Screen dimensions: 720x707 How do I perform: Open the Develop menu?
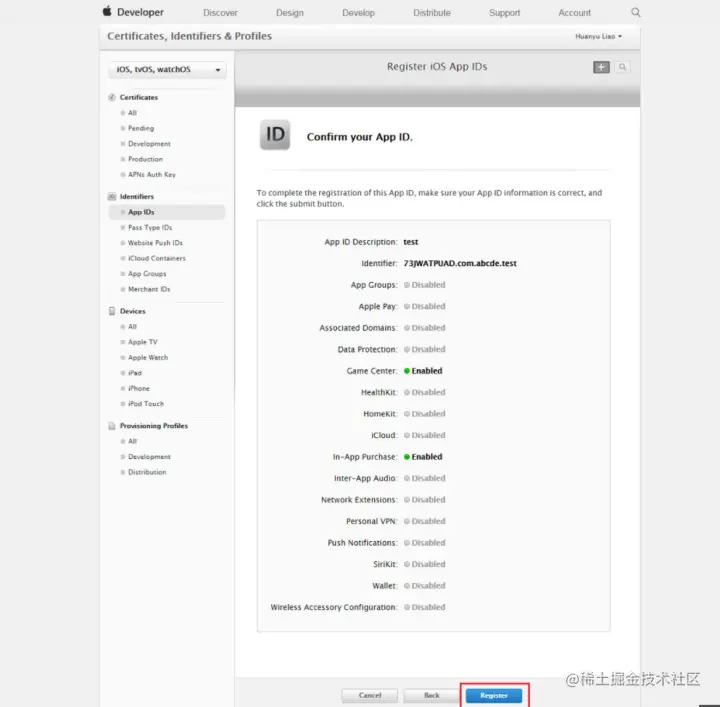(x=358, y=13)
